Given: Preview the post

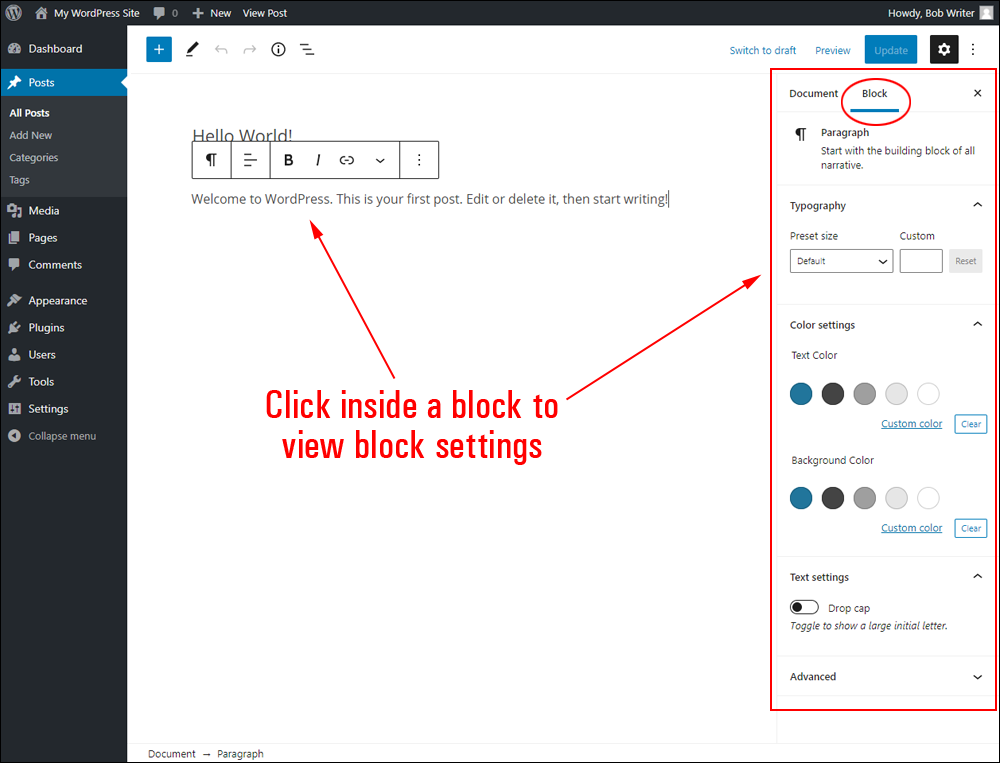Looking at the screenshot, I should coord(832,50).
